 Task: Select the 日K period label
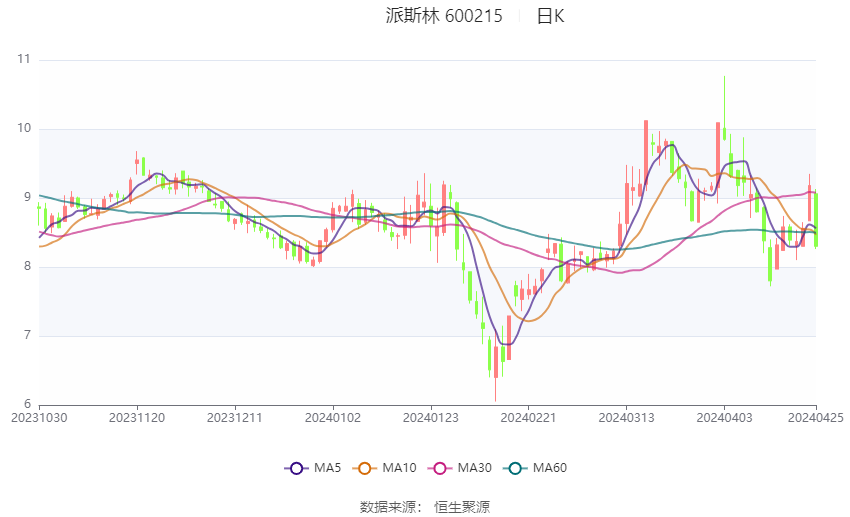point(551,16)
